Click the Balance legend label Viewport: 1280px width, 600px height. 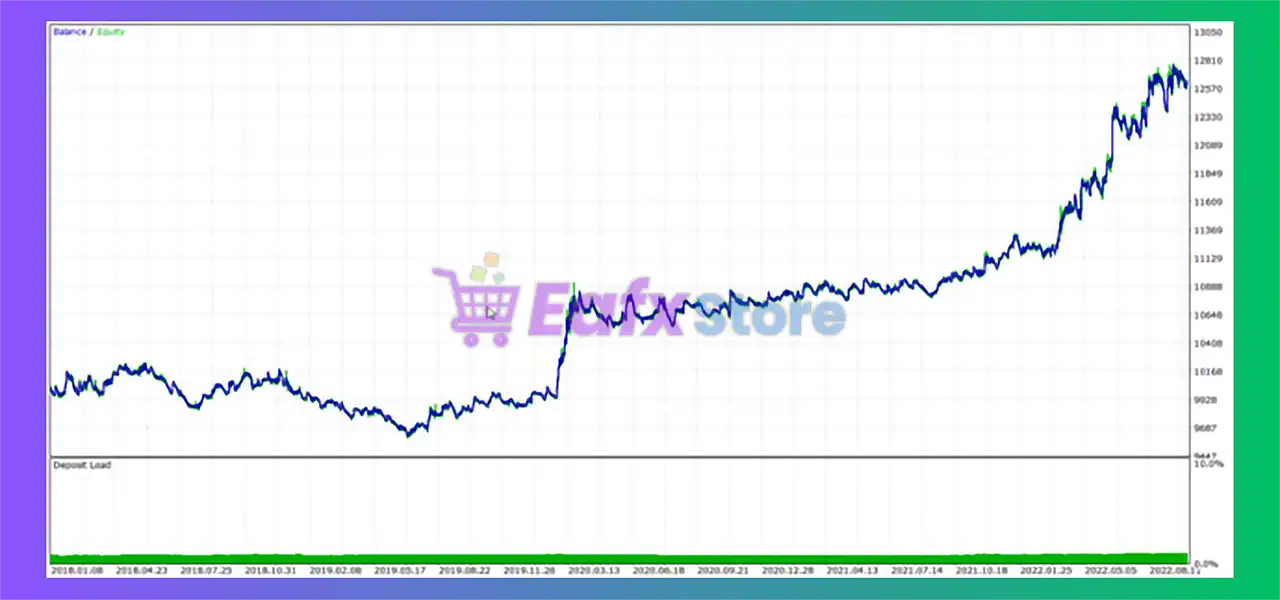coord(69,32)
